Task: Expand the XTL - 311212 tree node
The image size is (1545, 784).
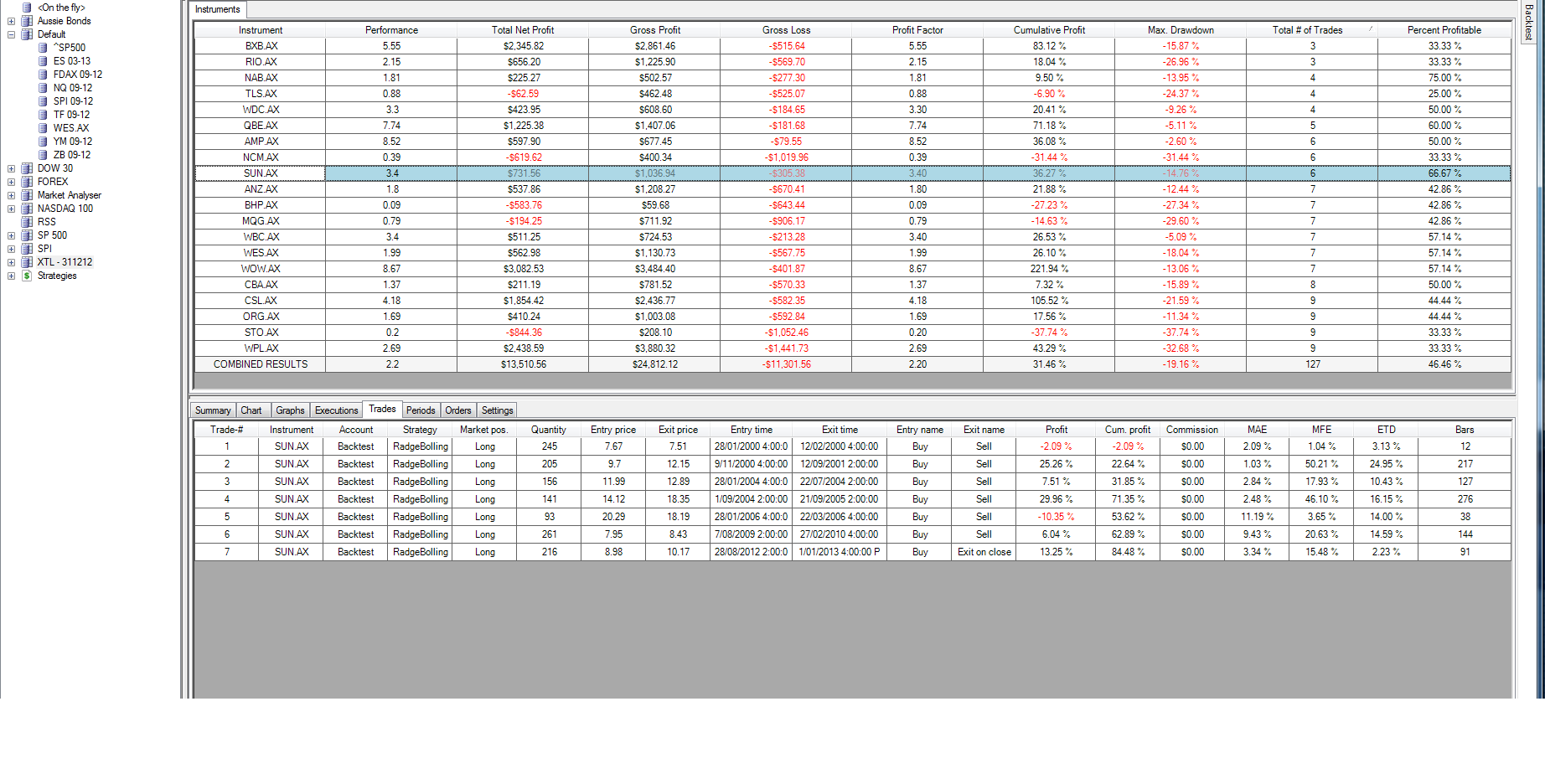Action: (x=11, y=262)
